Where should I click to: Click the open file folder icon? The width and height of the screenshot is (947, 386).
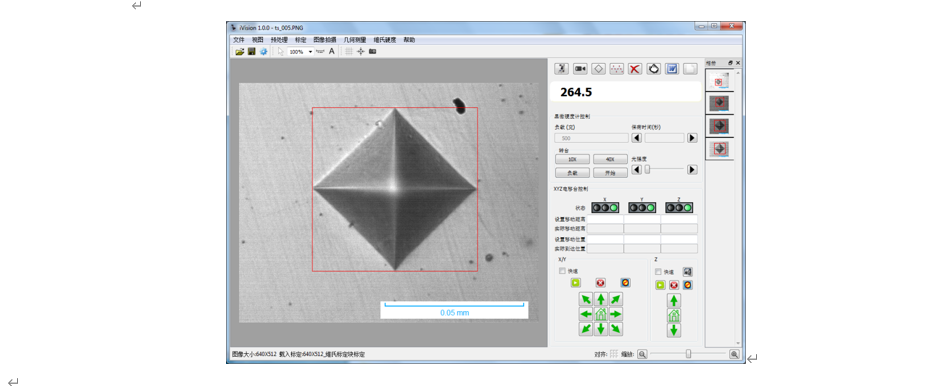[x=240, y=52]
